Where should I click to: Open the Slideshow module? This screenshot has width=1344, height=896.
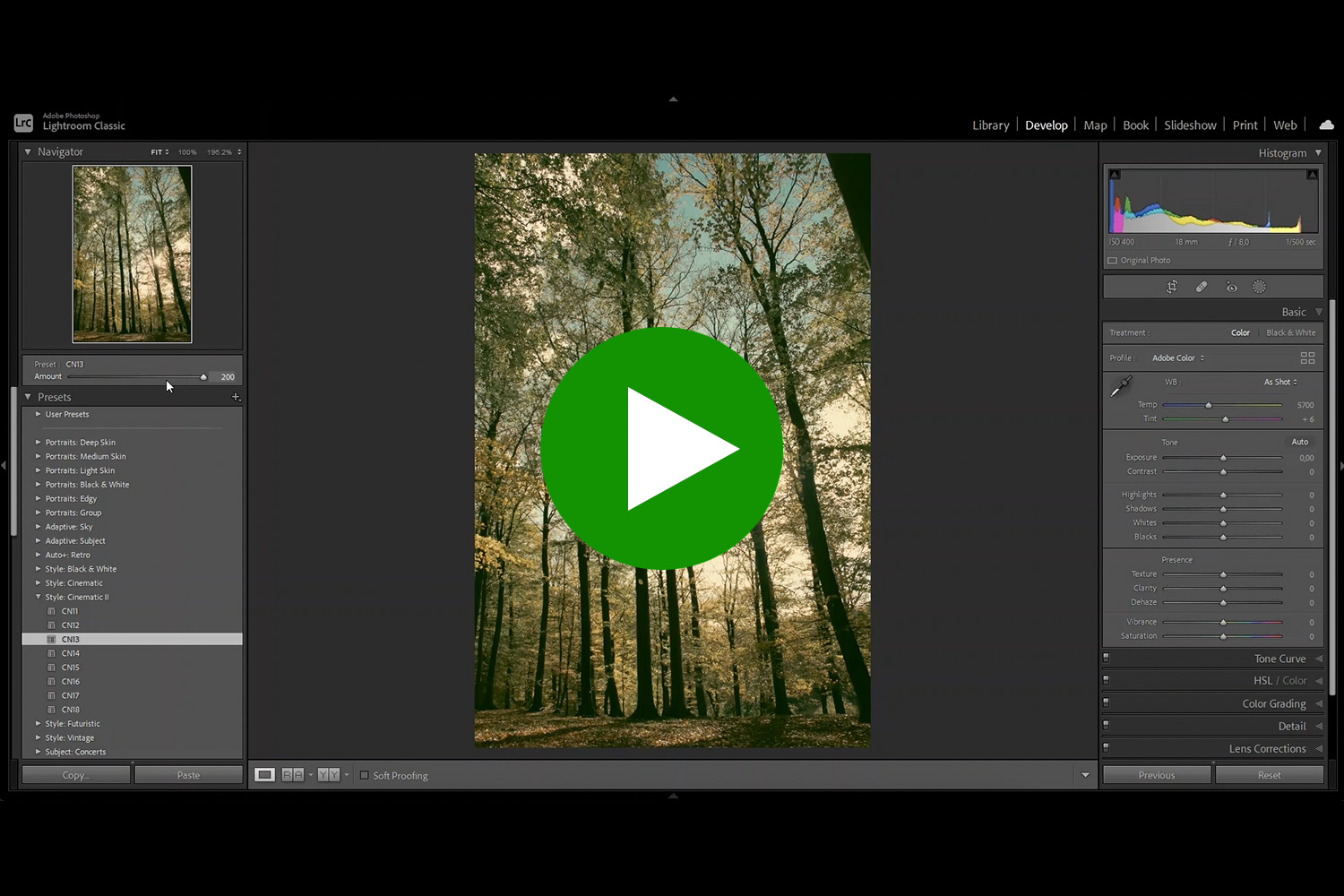(x=1190, y=125)
